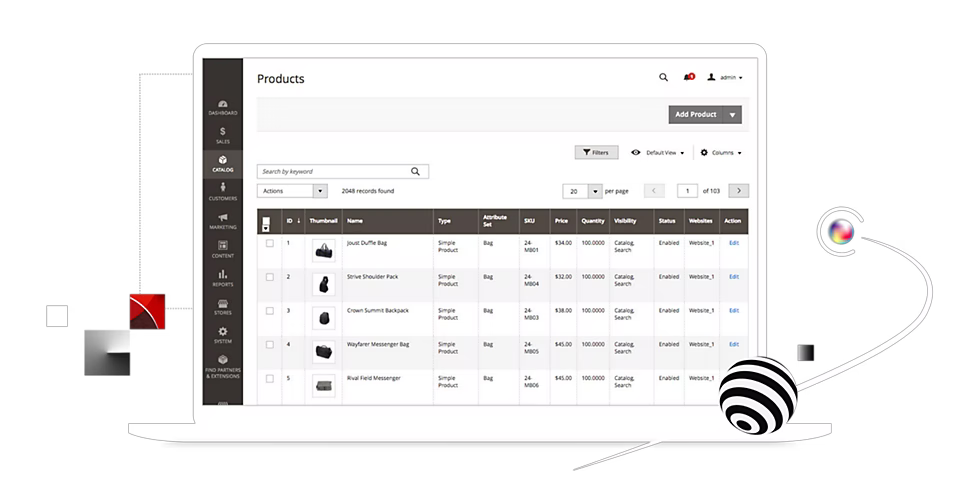The height and width of the screenshot is (480, 960).
Task: Click the notifications bell icon
Action: [x=688, y=77]
